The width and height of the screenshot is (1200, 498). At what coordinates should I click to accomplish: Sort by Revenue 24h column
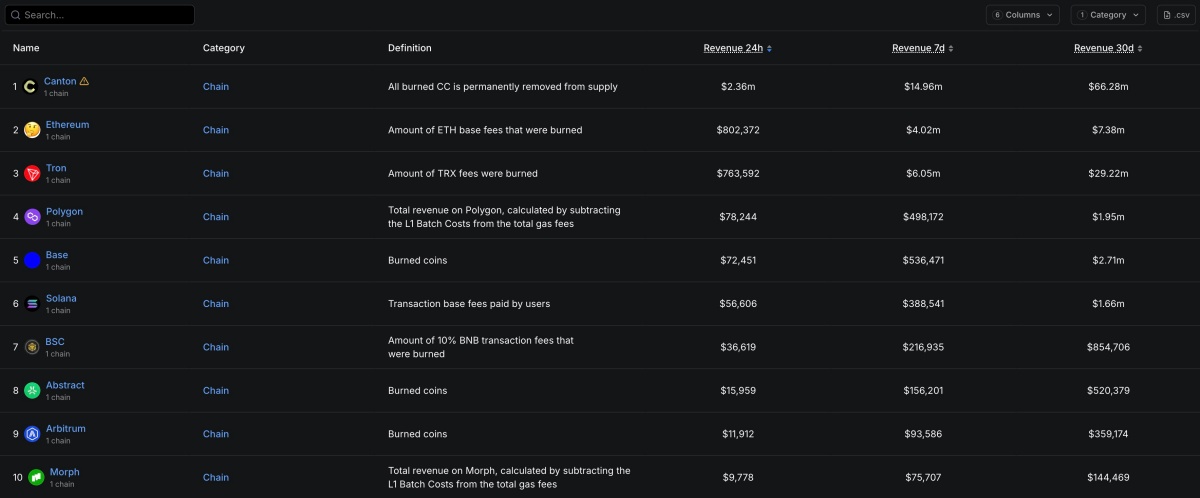pos(737,48)
